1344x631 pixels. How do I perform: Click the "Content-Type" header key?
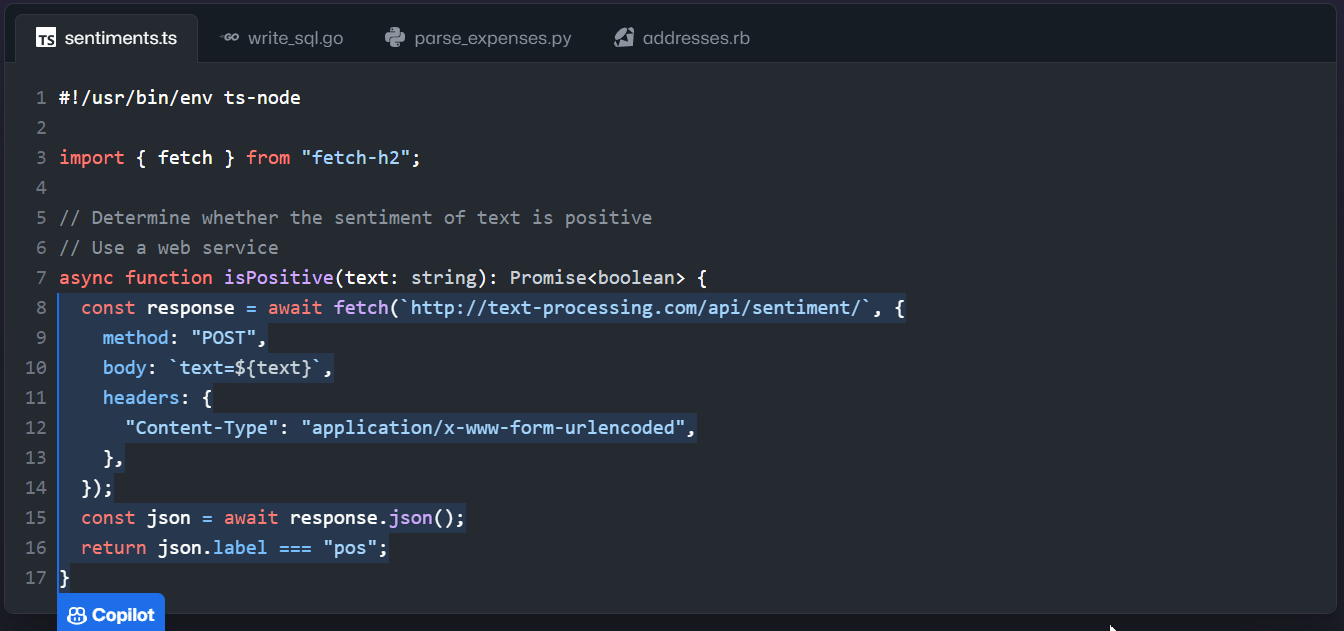click(x=202, y=428)
